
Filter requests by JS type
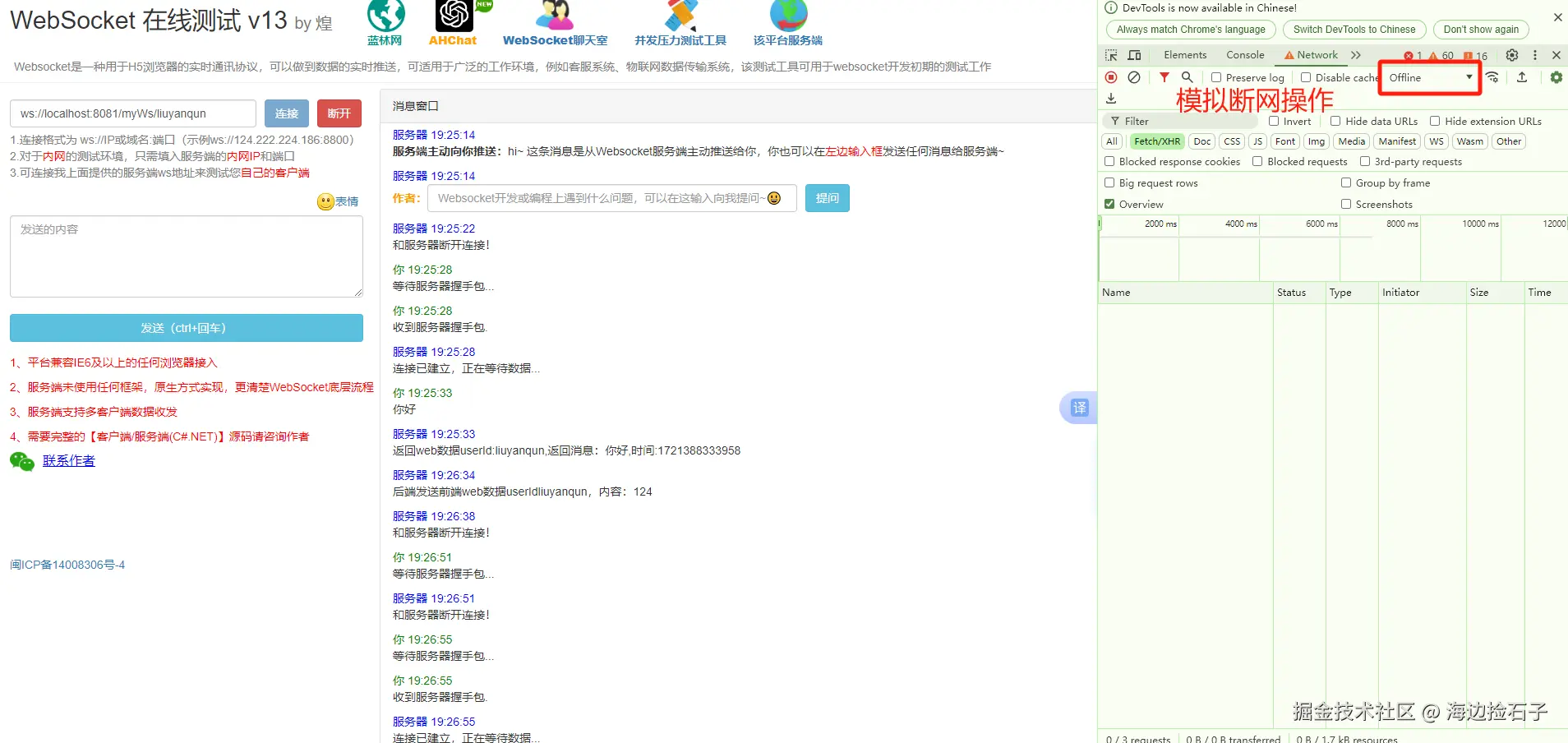tap(1257, 141)
